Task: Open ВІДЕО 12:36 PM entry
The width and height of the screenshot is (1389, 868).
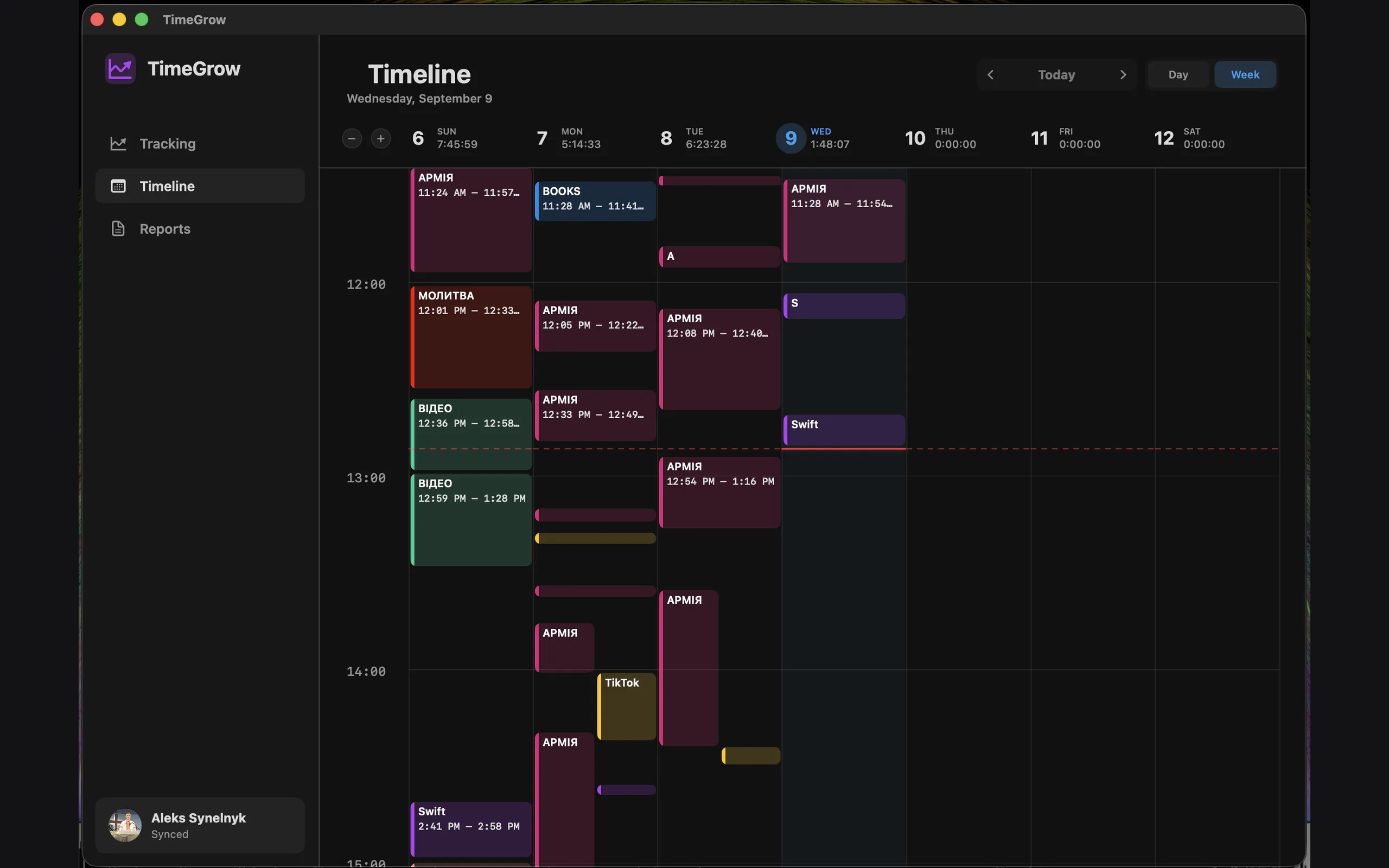Action: (471, 435)
